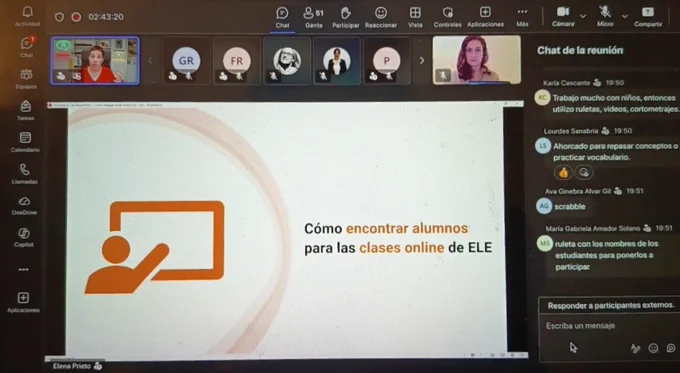This screenshot has height=373, width=680.
Task: Click Karla Cascante's KC avatar
Action: point(542,98)
